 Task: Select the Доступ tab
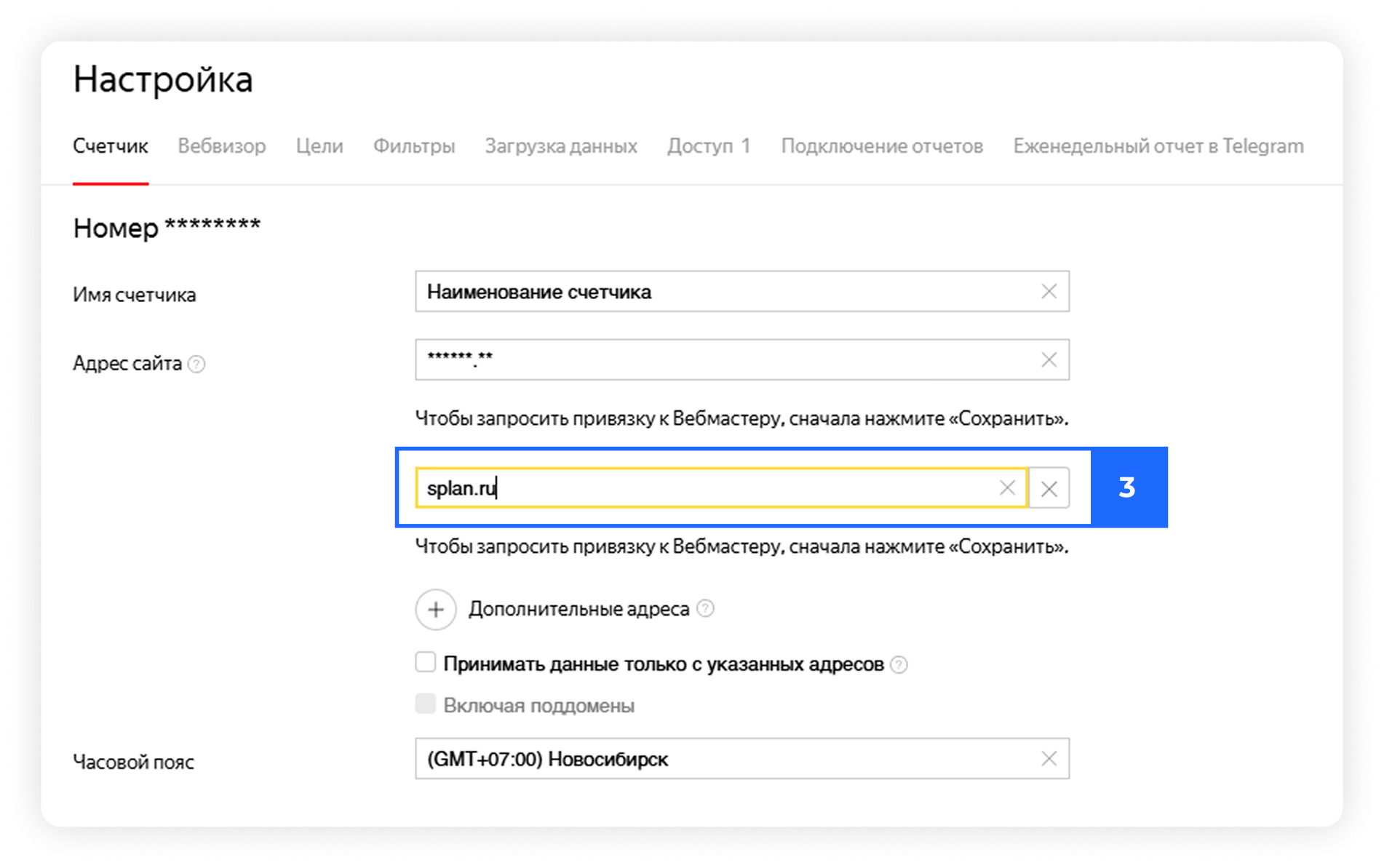[x=709, y=146]
